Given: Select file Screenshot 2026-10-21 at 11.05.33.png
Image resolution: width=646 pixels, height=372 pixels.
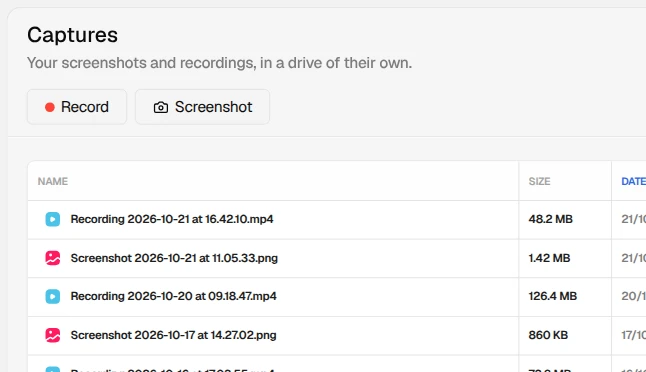Looking at the screenshot, I should pyautogui.click(x=174, y=258).
